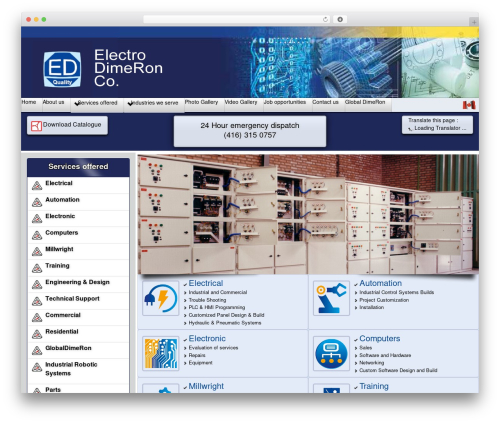Click 'Software and Hardware' item

click(x=385, y=355)
